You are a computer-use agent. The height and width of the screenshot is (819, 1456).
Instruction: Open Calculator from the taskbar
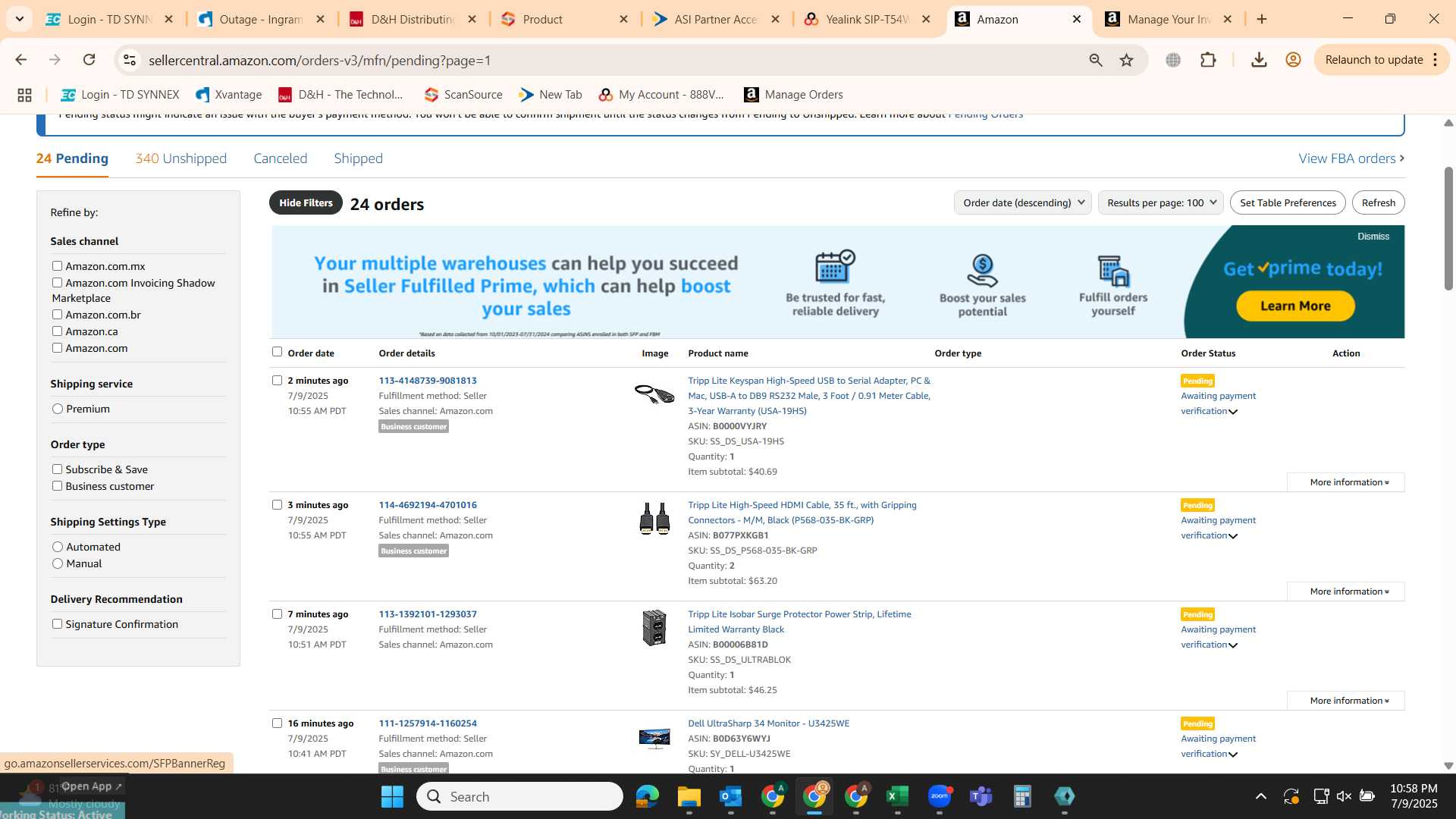(1023, 796)
